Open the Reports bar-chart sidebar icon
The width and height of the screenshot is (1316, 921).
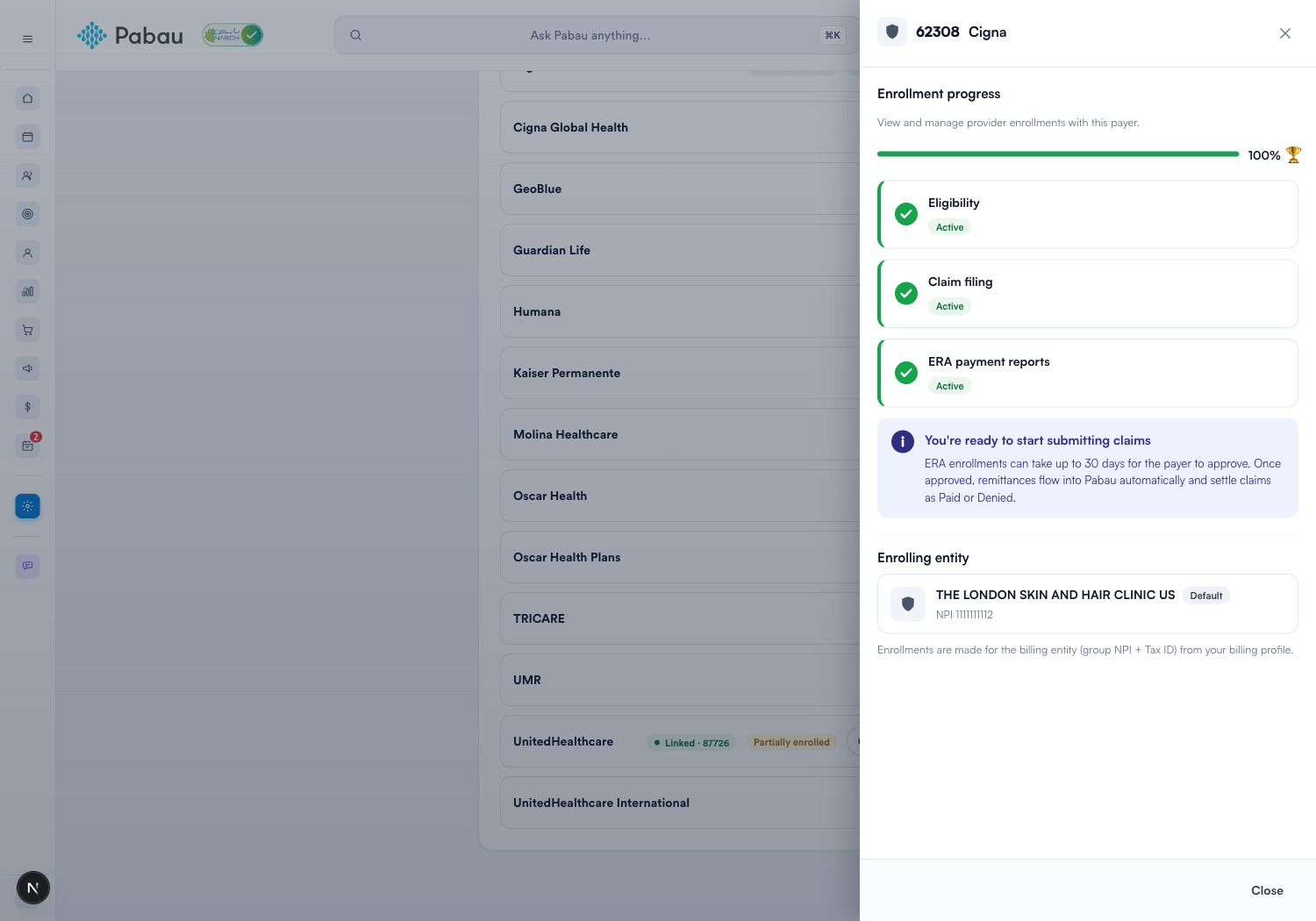tap(27, 291)
